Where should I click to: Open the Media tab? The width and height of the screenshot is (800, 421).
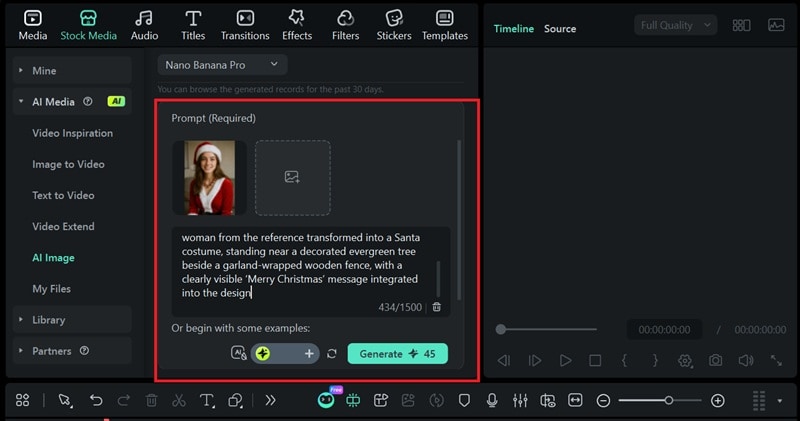33,26
